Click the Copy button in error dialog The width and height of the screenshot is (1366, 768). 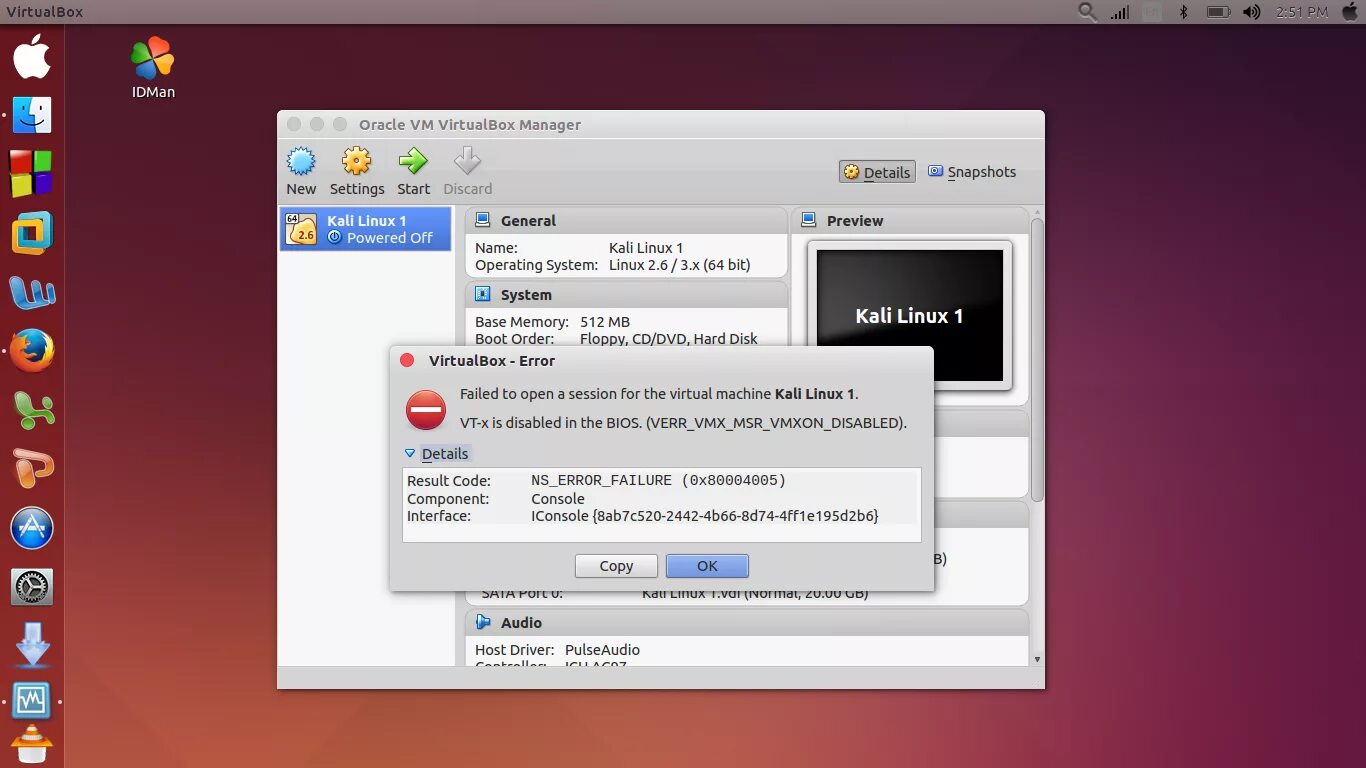click(616, 566)
